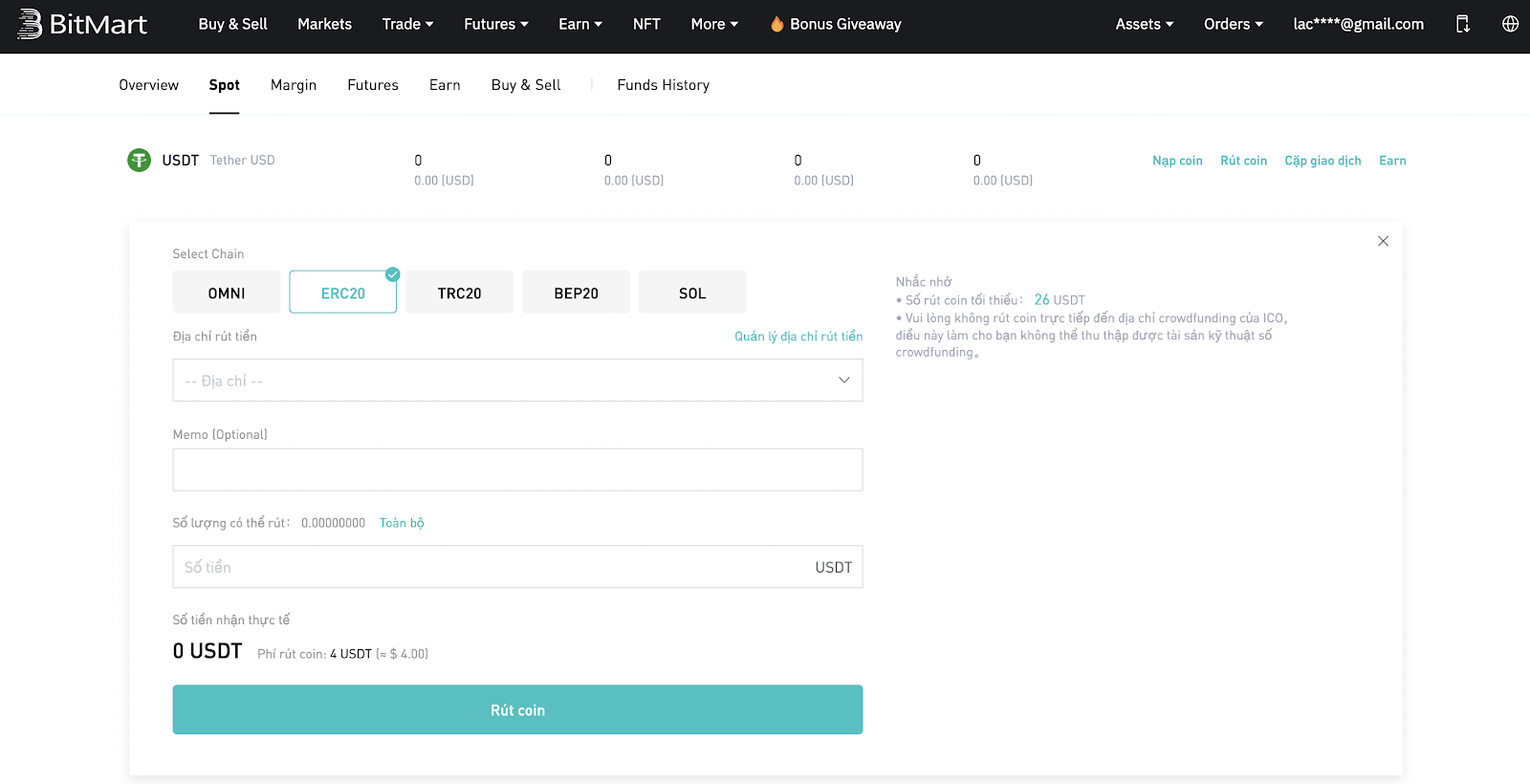Expand the Futures dropdown in top bar

tap(496, 24)
